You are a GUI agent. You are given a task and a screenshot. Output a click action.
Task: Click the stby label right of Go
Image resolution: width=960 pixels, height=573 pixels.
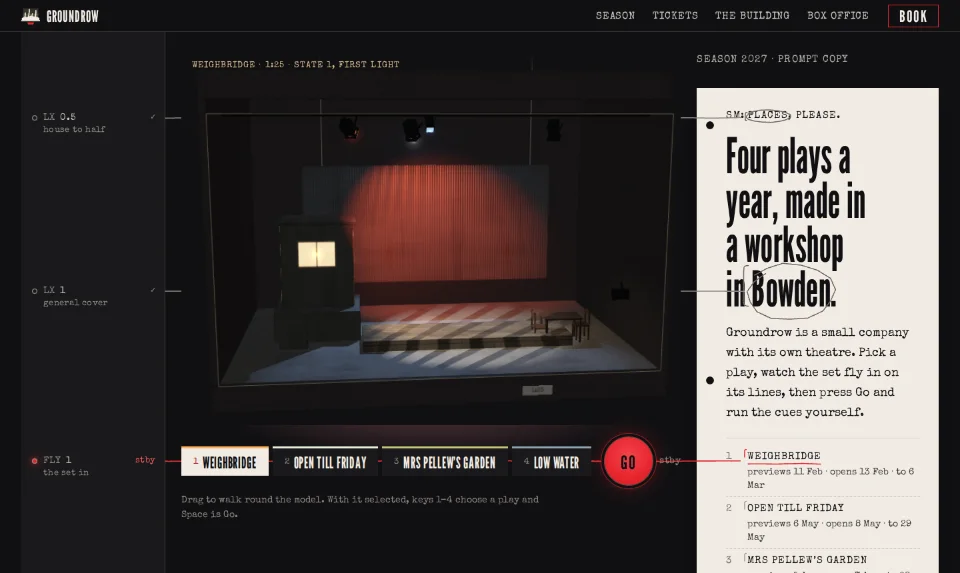(670, 460)
